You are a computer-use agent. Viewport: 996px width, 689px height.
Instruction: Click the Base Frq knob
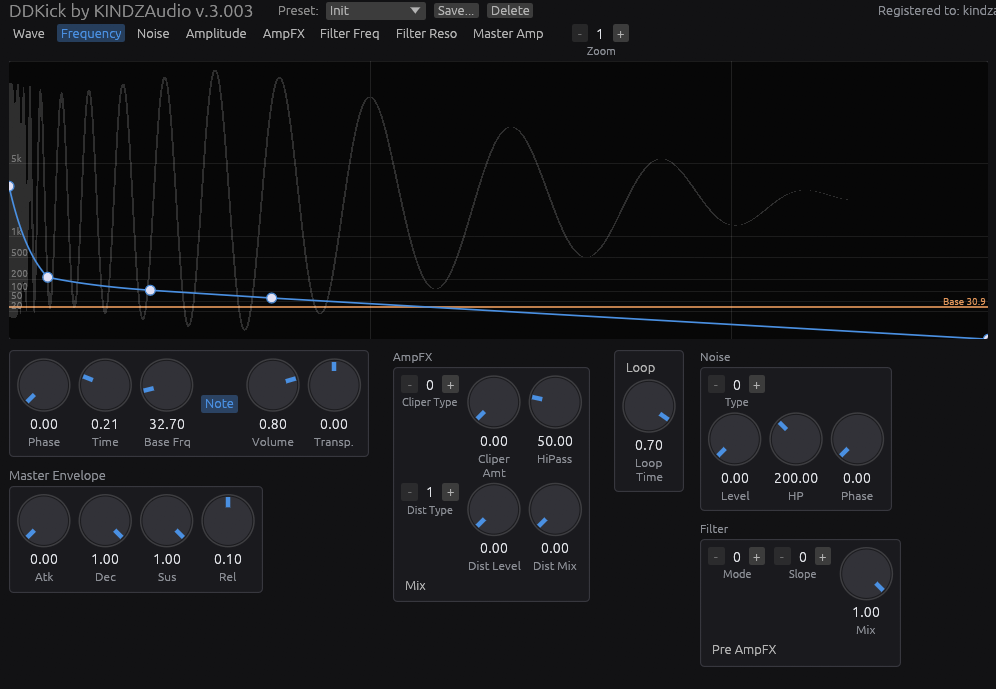coord(166,385)
